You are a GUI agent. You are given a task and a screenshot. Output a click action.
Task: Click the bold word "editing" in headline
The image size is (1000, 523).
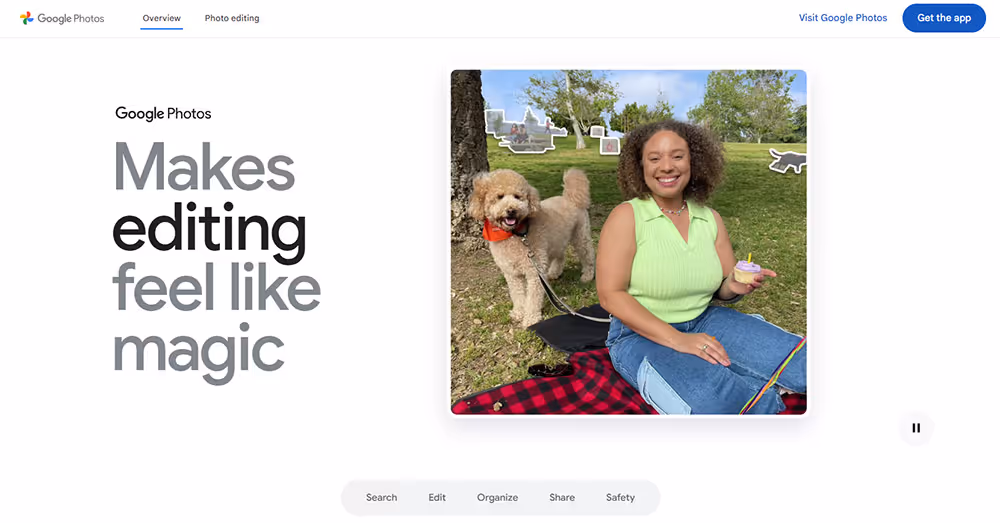[209, 231]
